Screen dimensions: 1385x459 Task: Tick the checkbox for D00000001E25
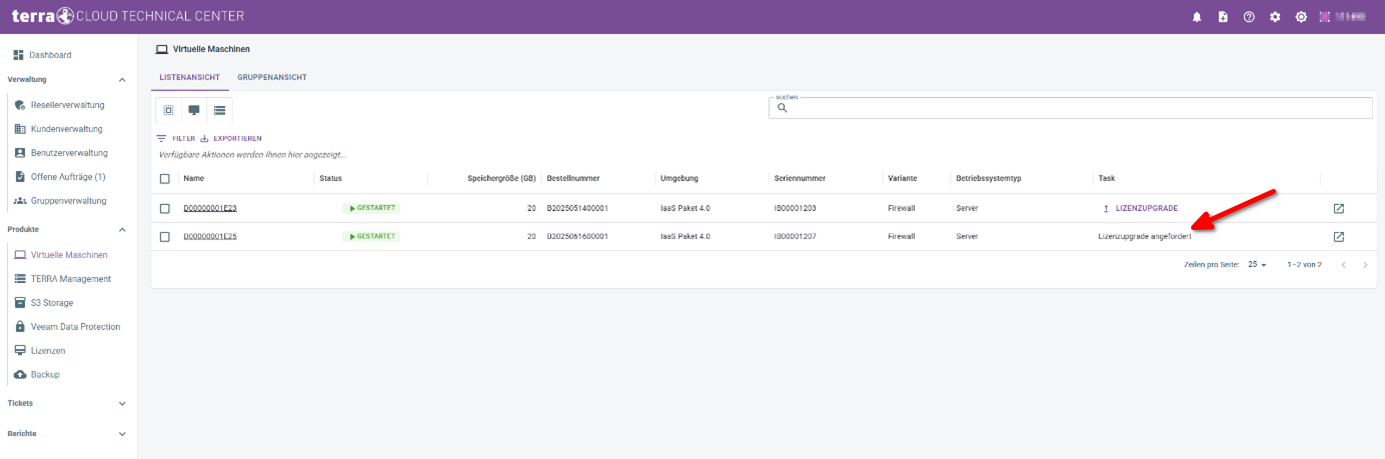[165, 237]
